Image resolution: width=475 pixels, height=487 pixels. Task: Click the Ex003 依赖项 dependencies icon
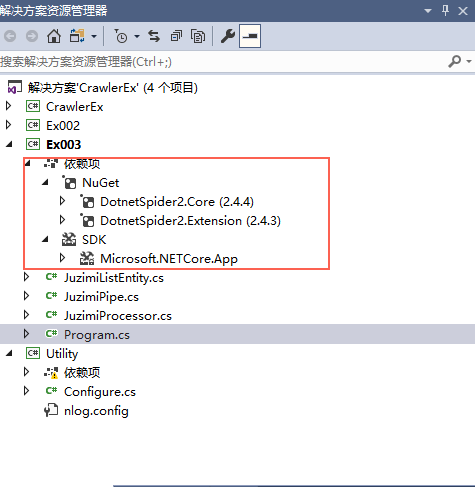51,163
